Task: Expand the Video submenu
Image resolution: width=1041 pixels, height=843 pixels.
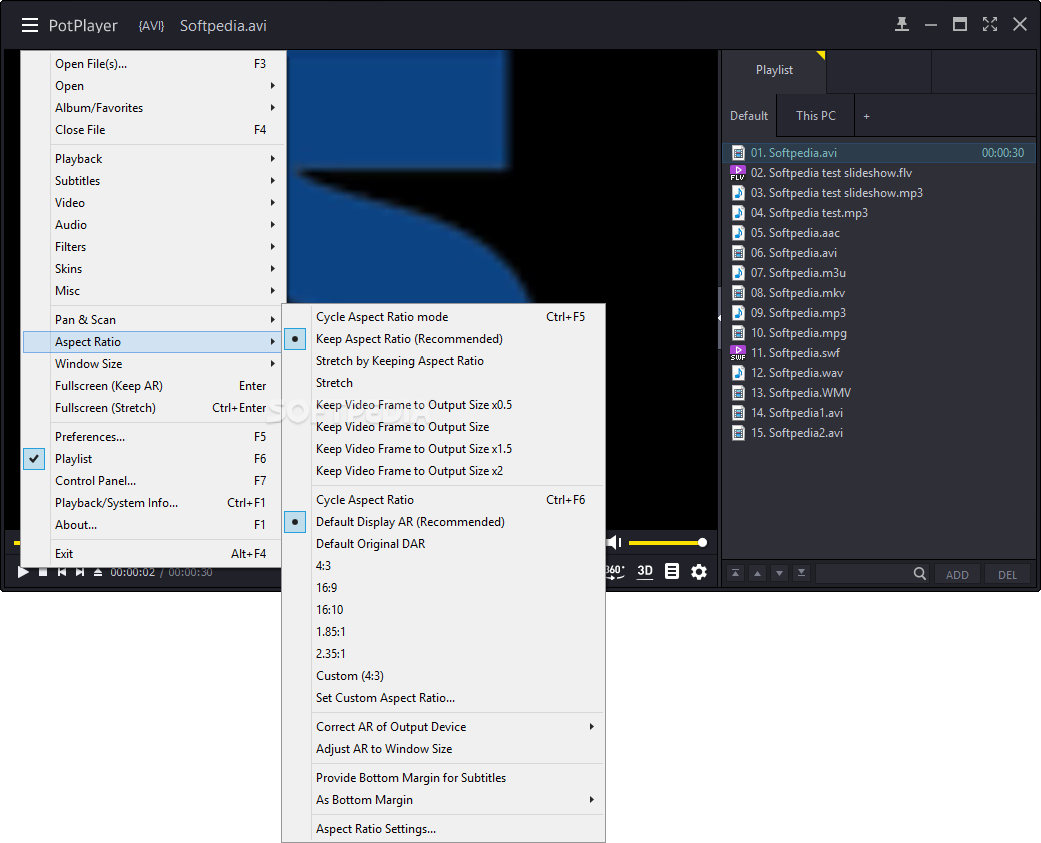Action: click(x=153, y=202)
